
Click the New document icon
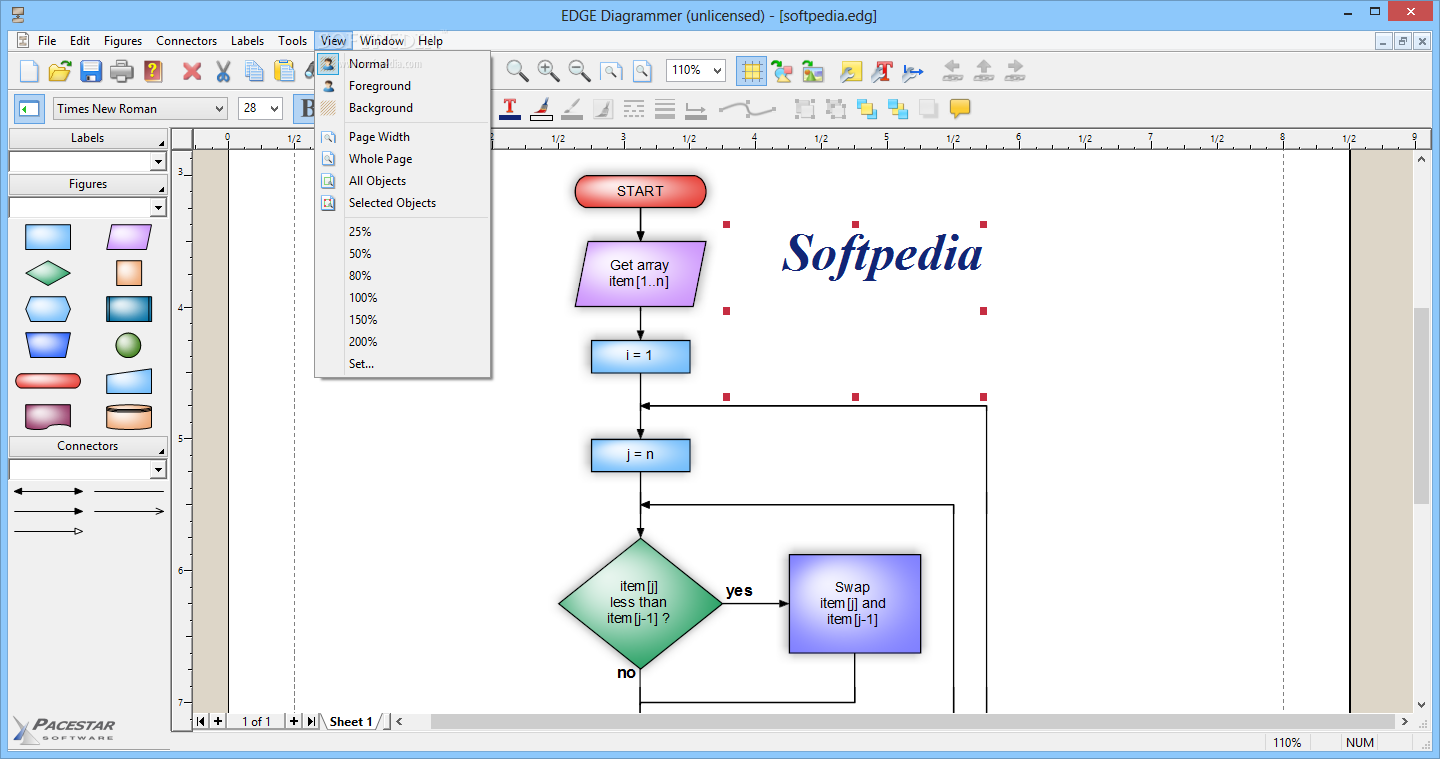30,71
